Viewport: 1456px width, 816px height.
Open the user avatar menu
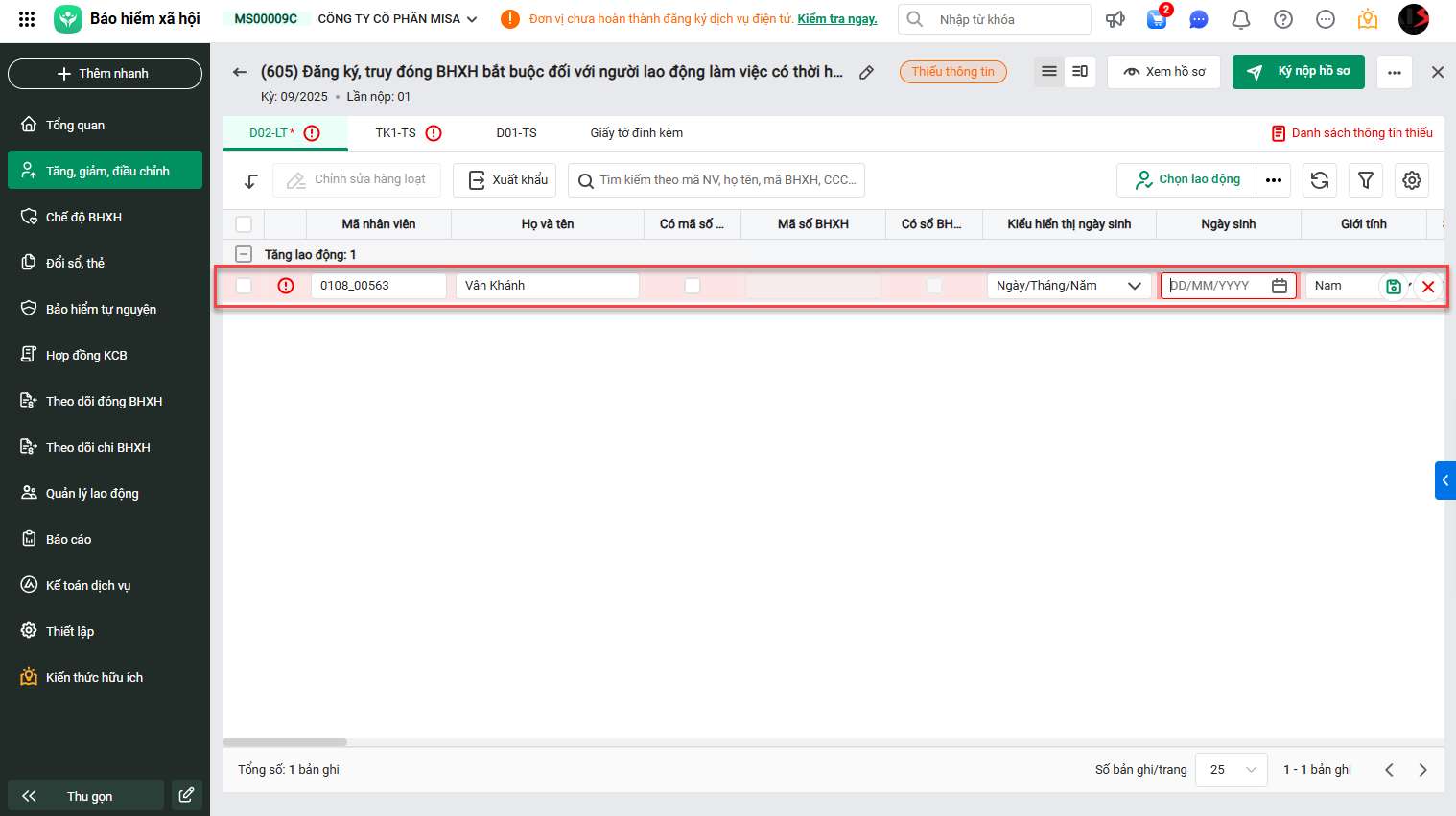[1414, 19]
